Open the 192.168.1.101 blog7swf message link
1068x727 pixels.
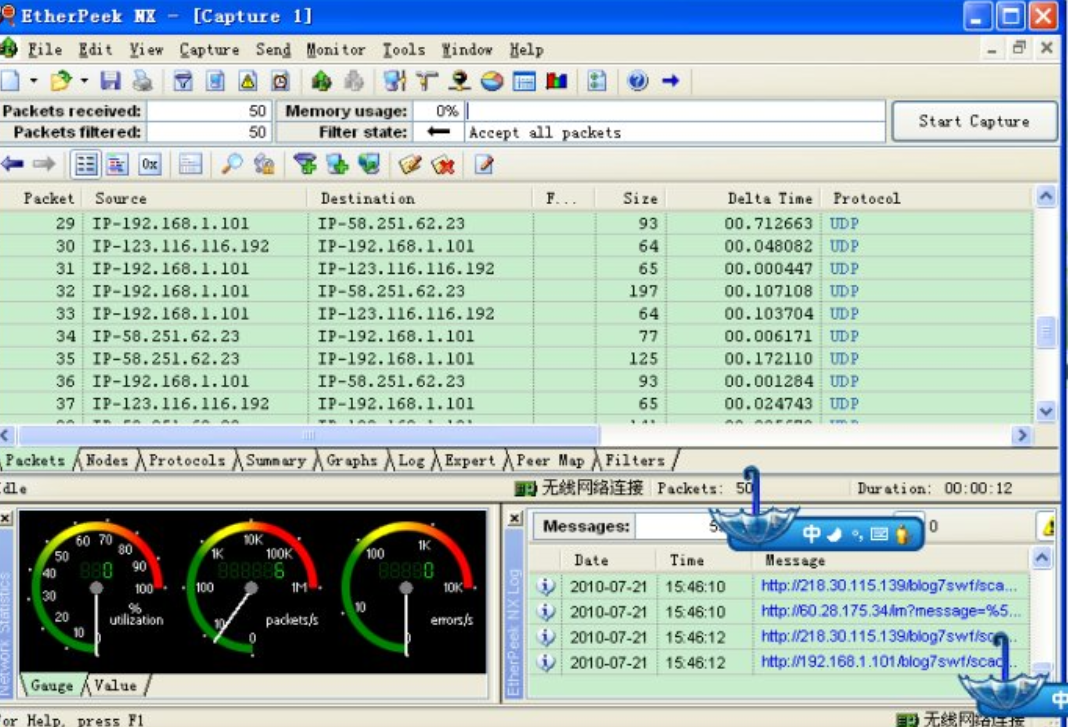tap(888, 662)
